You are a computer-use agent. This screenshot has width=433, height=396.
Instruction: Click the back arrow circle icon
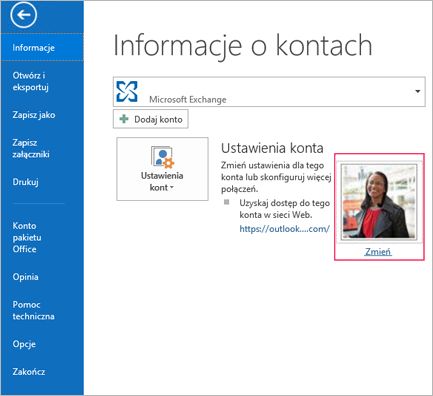click(23, 15)
